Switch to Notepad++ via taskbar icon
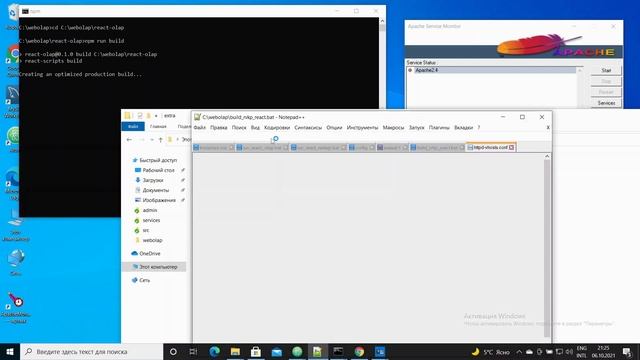Image resolution: width=640 pixels, height=360 pixels. click(x=318, y=351)
